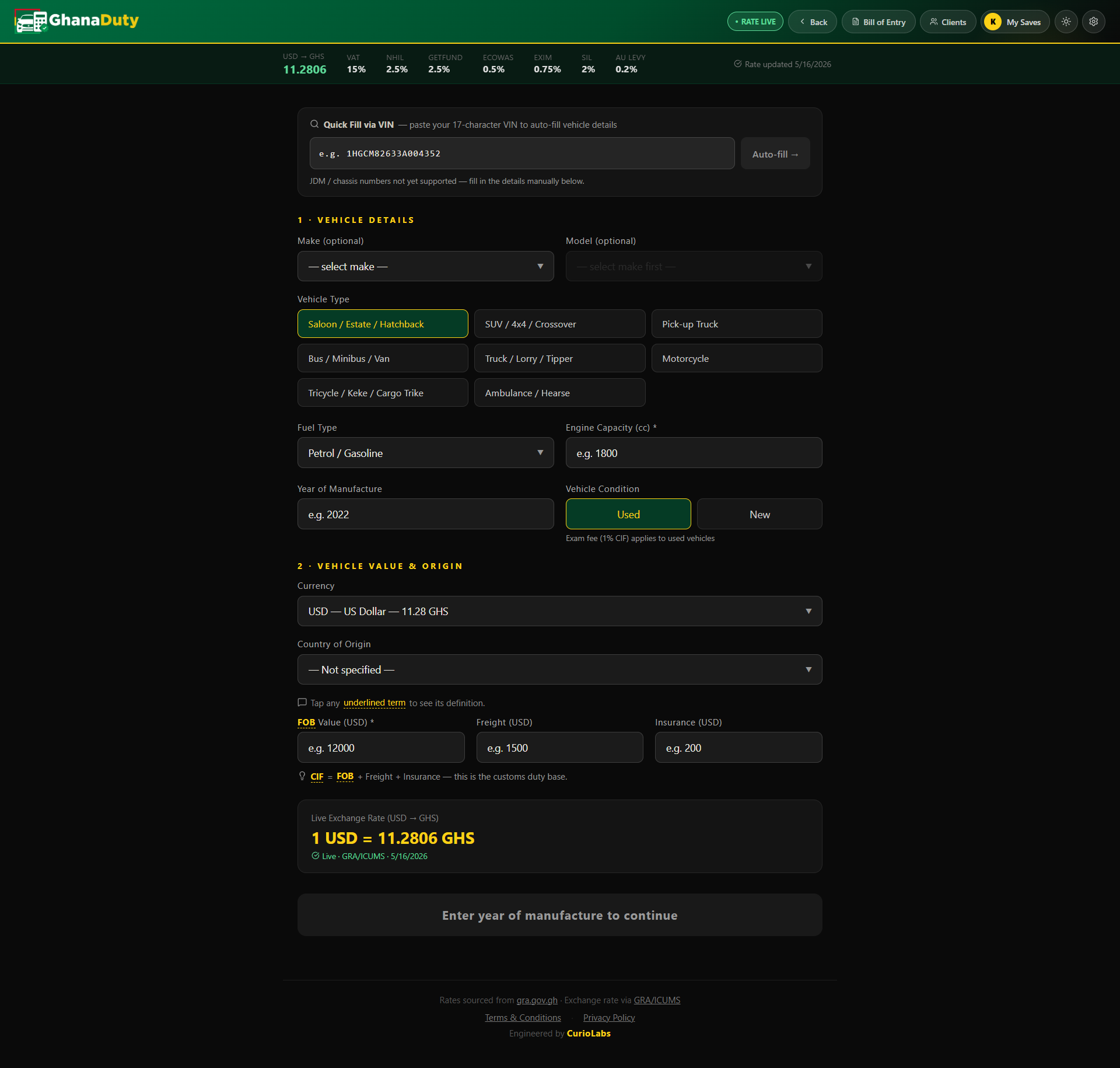1120x1068 pixels.
Task: Open My Saves
Action: pyautogui.click(x=1015, y=22)
